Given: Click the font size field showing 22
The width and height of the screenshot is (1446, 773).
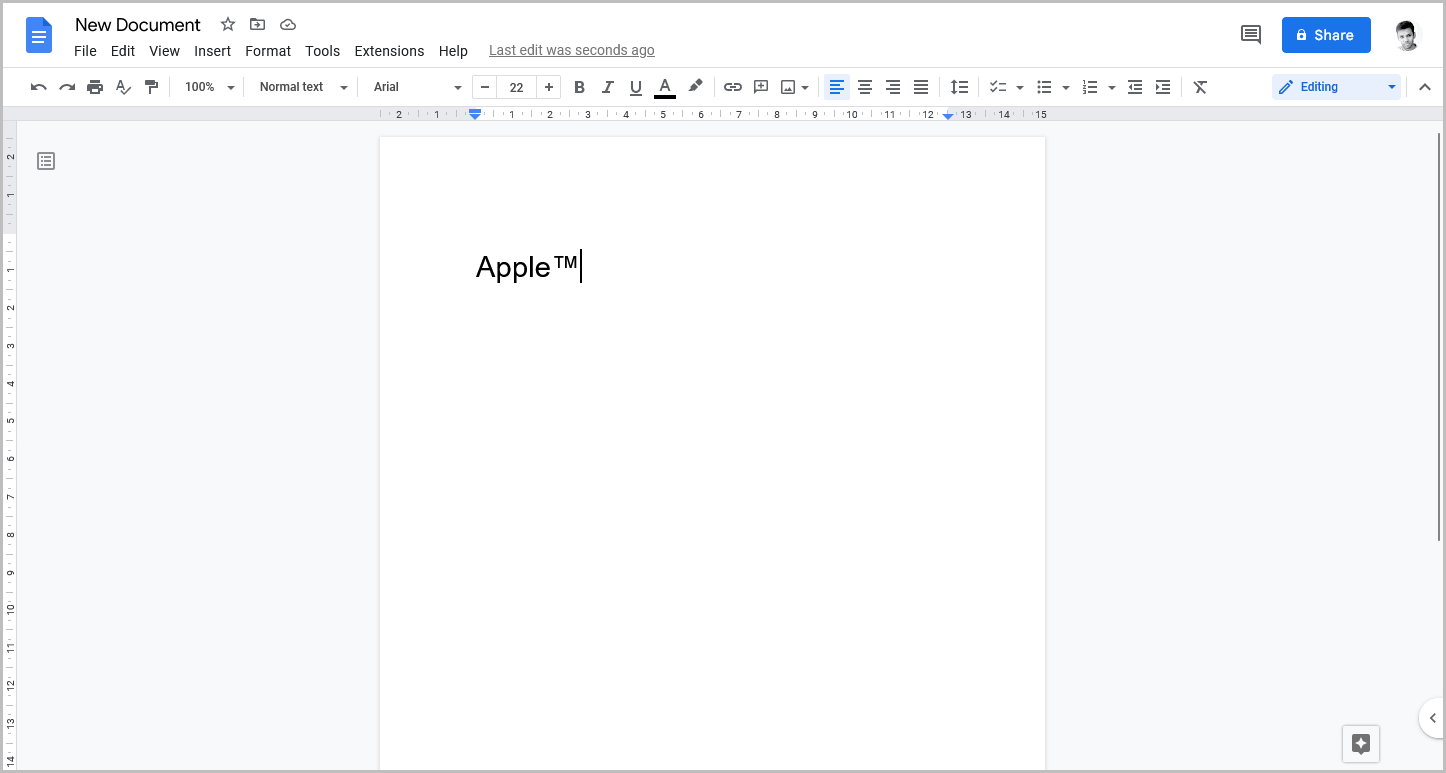Looking at the screenshot, I should [517, 87].
